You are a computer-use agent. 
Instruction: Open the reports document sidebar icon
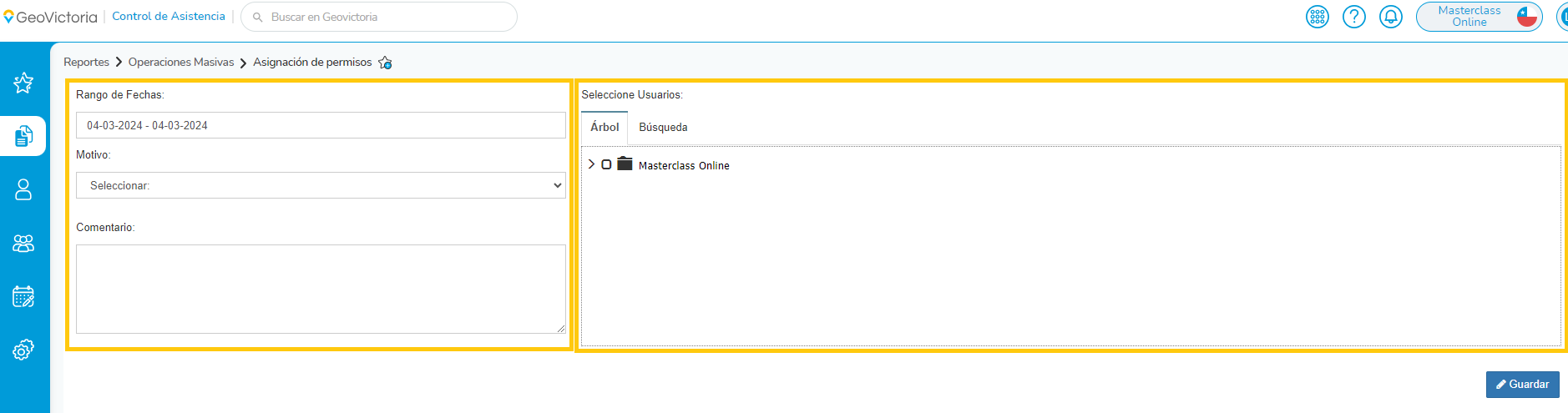pos(23,136)
